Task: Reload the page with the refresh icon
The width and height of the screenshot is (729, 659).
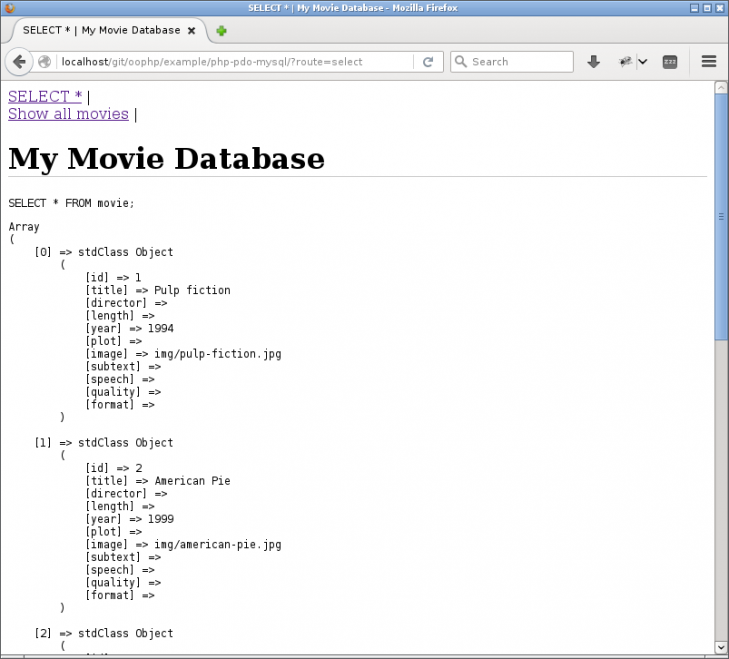Action: coord(428,61)
